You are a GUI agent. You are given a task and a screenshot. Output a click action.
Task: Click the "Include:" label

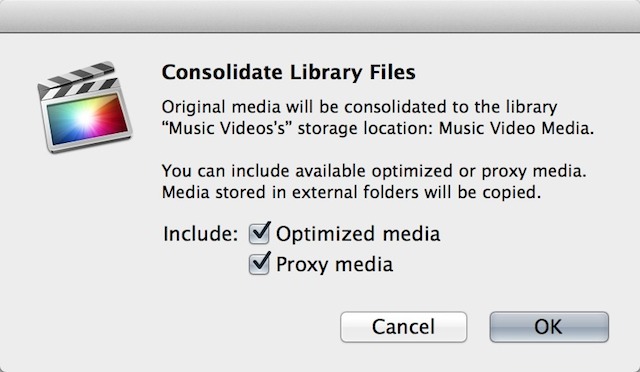[200, 234]
